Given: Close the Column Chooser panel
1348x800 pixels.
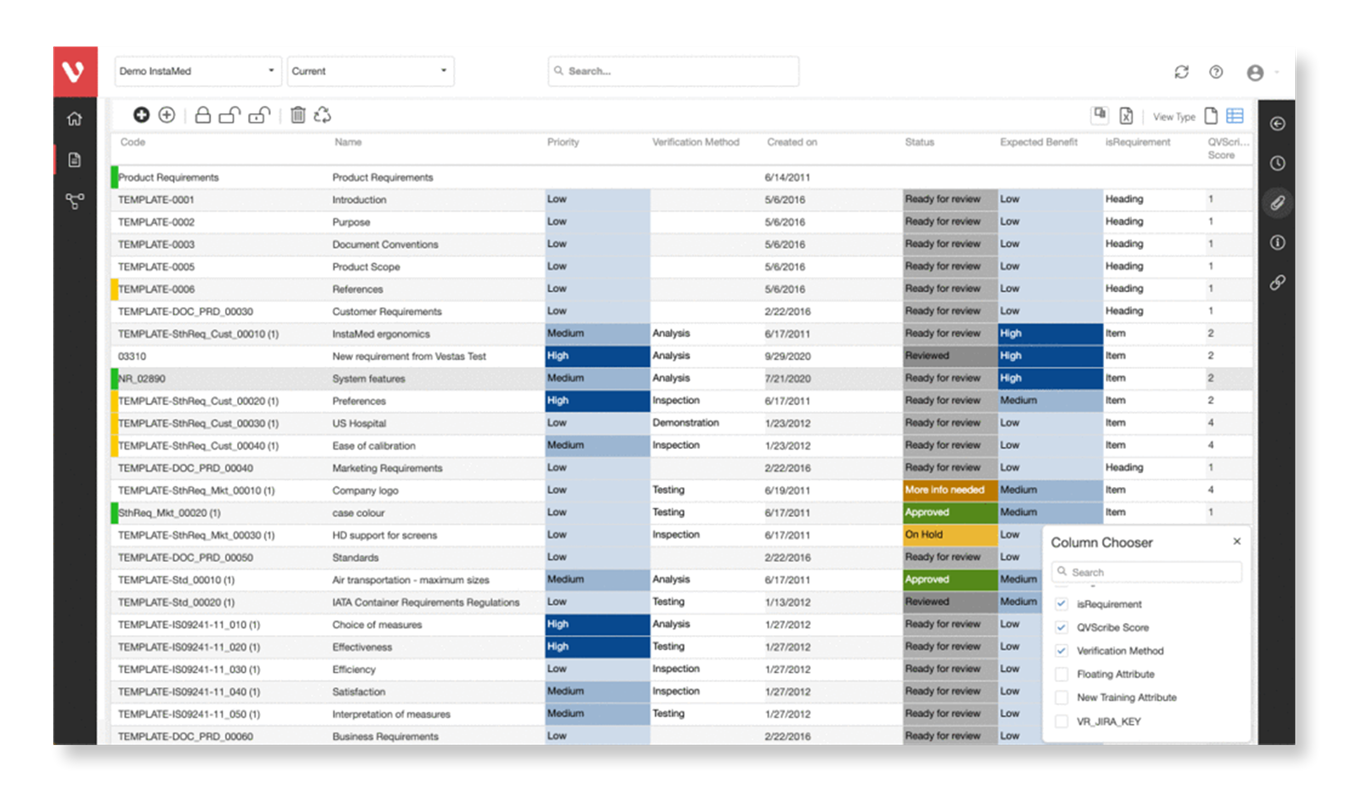Looking at the screenshot, I should 1237,541.
